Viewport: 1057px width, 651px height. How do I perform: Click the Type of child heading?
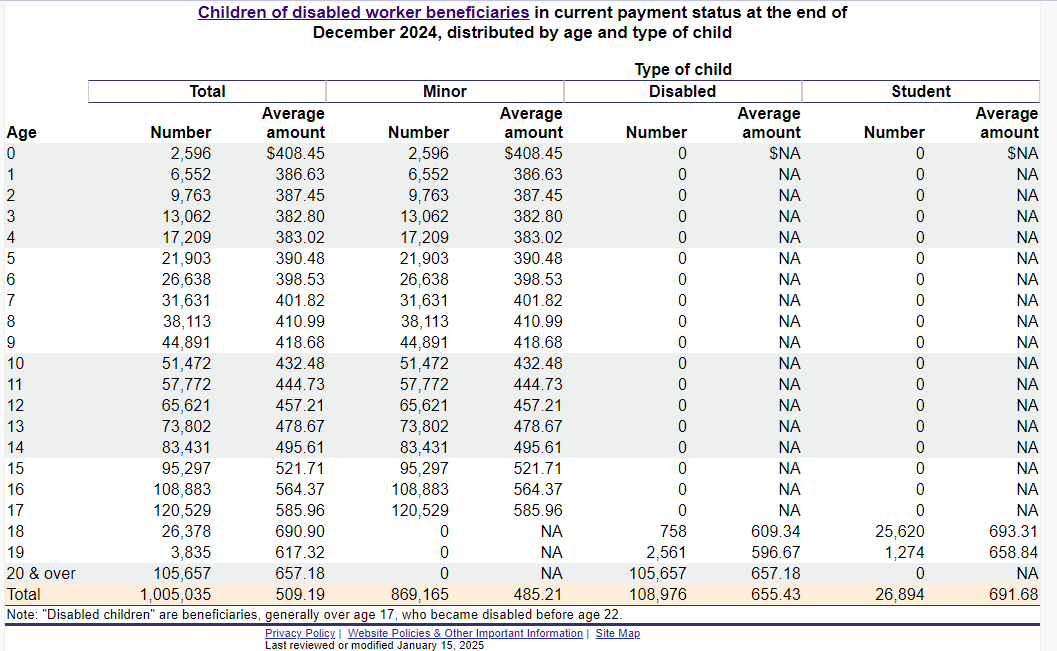pos(683,69)
